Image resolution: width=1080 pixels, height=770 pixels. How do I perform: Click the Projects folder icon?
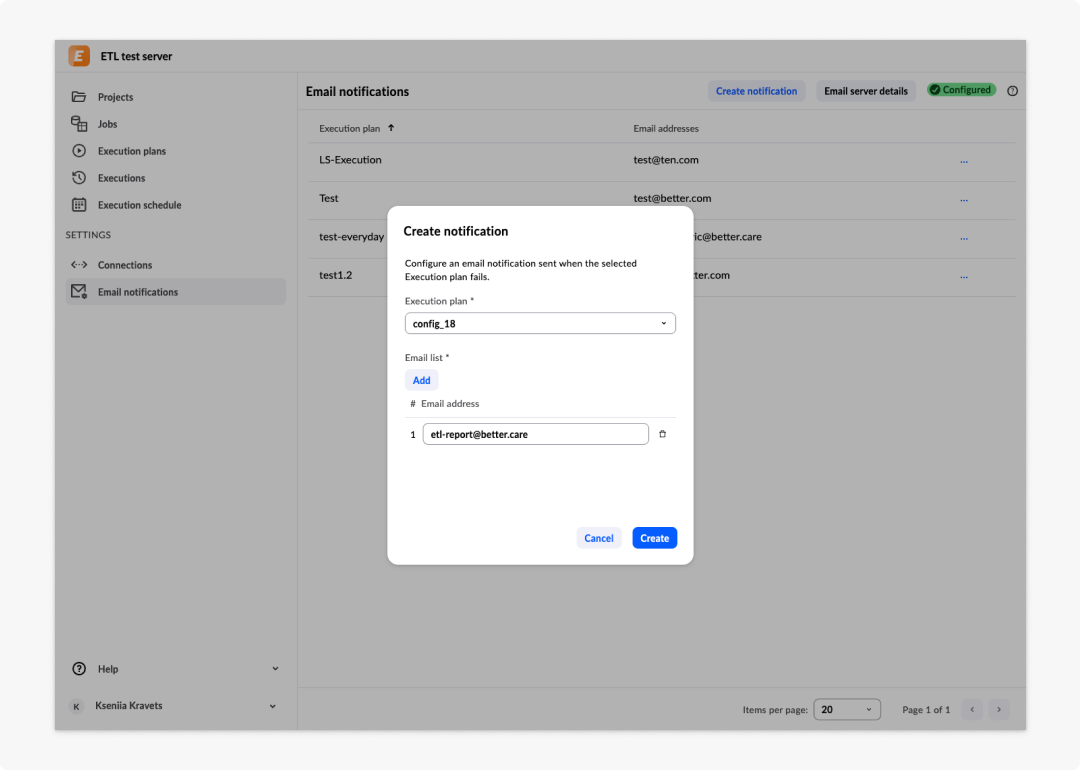pos(79,96)
